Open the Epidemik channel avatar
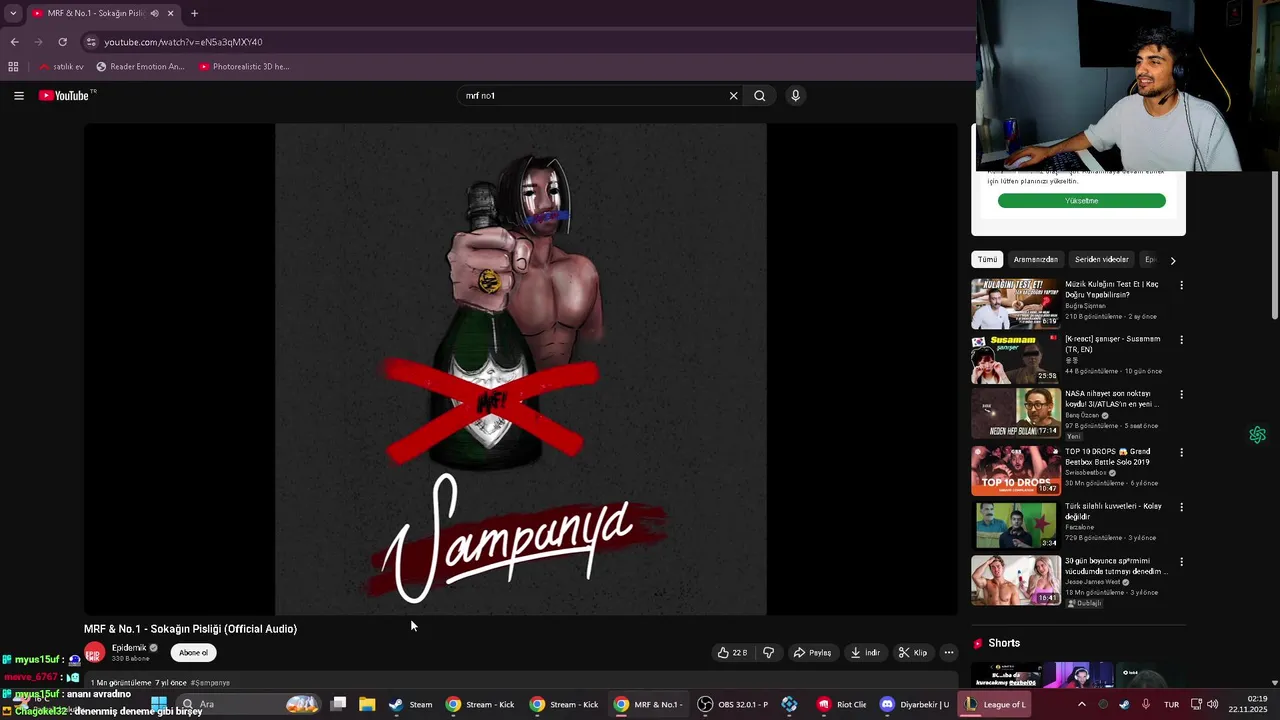Screen dimensions: 1280x720 [94, 653]
